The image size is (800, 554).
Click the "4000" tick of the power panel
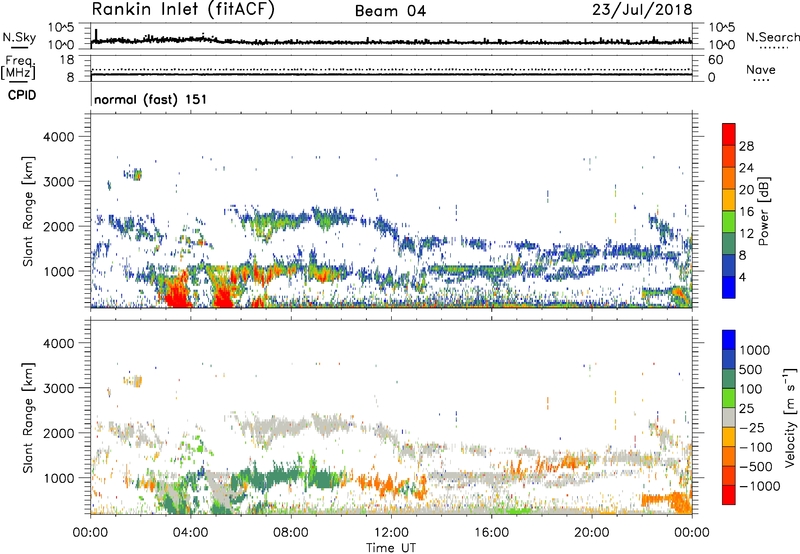pyautogui.click(x=58, y=137)
